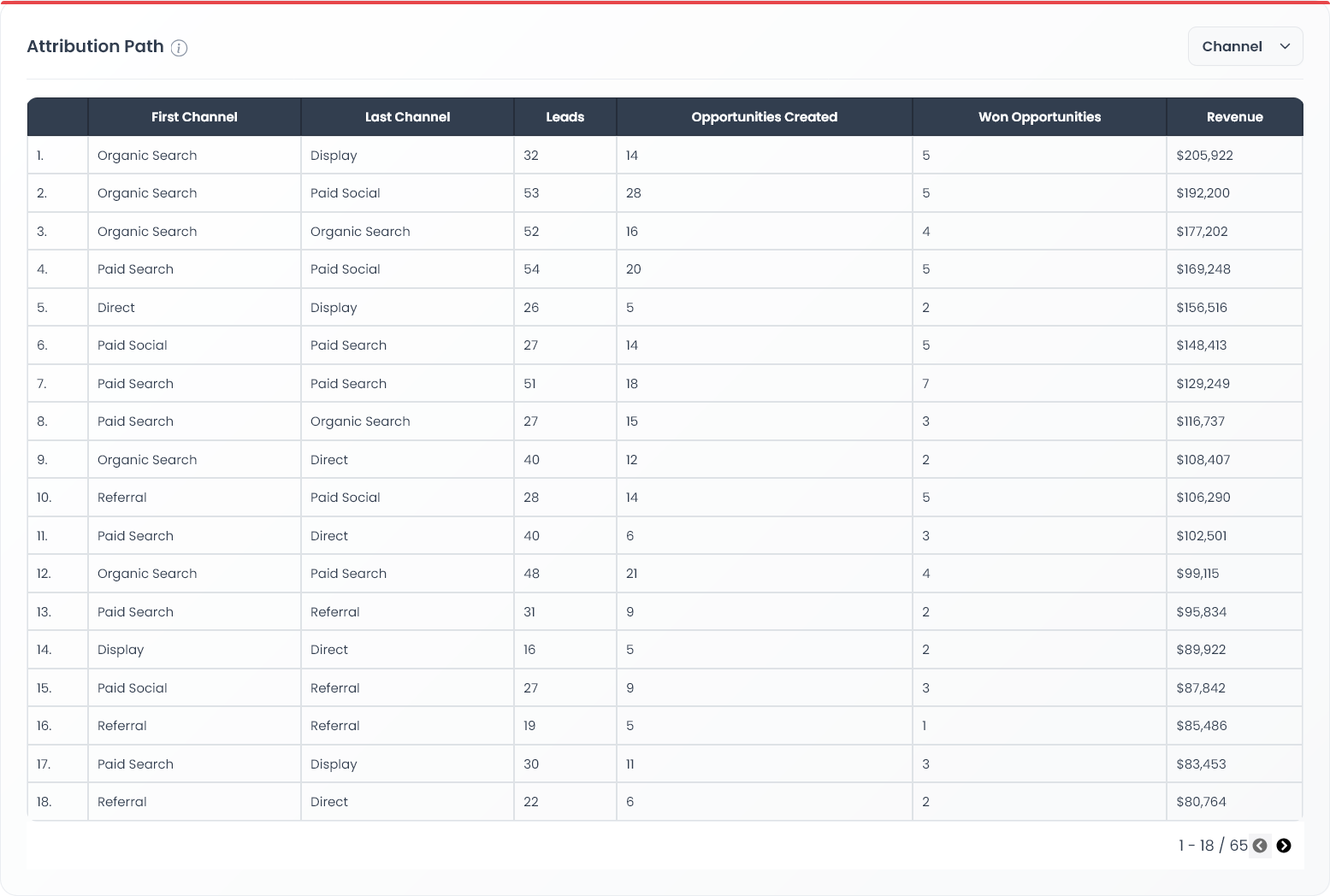Click the Last Channel column header

coord(406,116)
